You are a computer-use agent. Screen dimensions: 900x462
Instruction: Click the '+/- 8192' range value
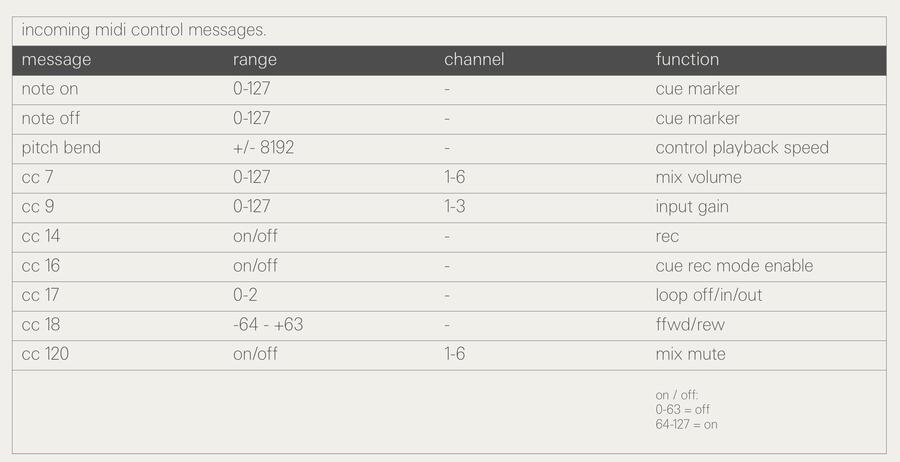pos(263,147)
